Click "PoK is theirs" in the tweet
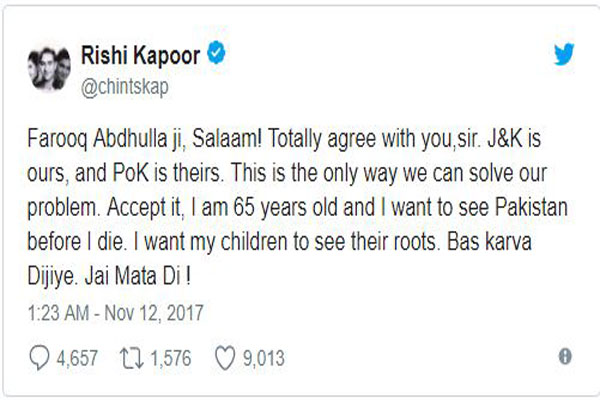Viewport: 600px width, 400px height. click(x=167, y=173)
